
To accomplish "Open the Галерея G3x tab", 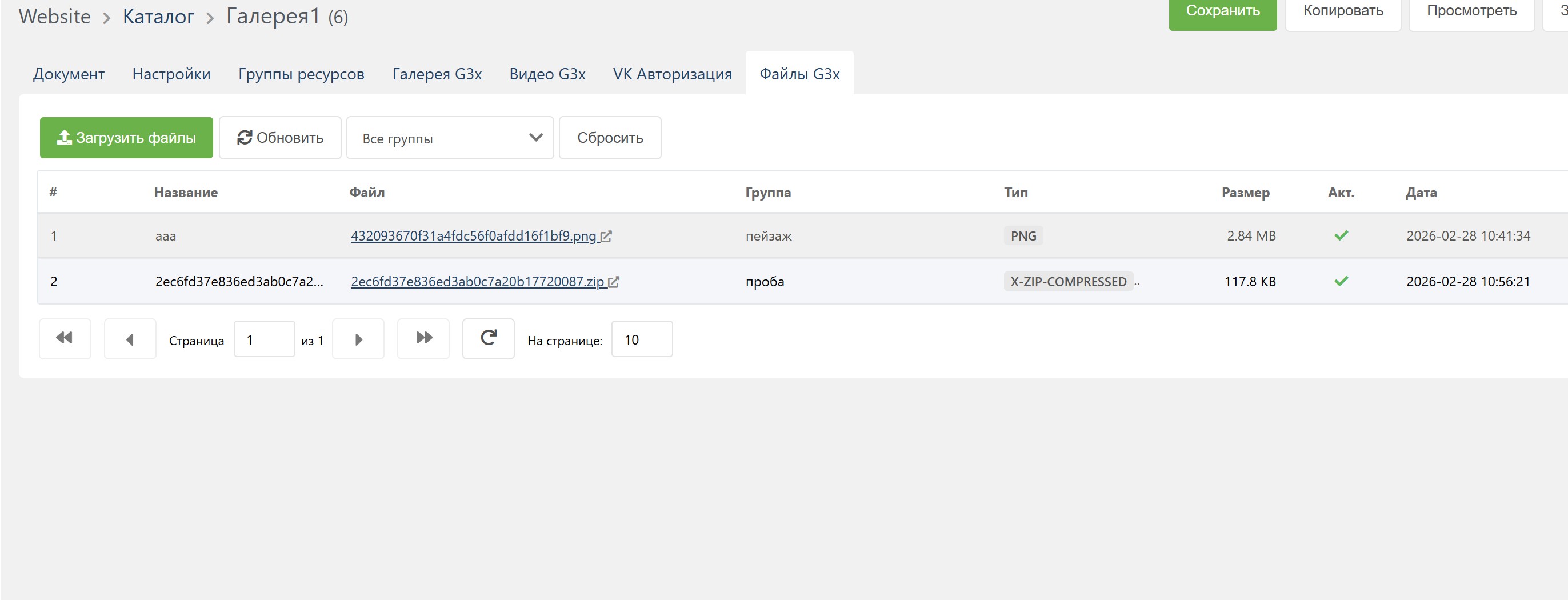I will click(437, 74).
